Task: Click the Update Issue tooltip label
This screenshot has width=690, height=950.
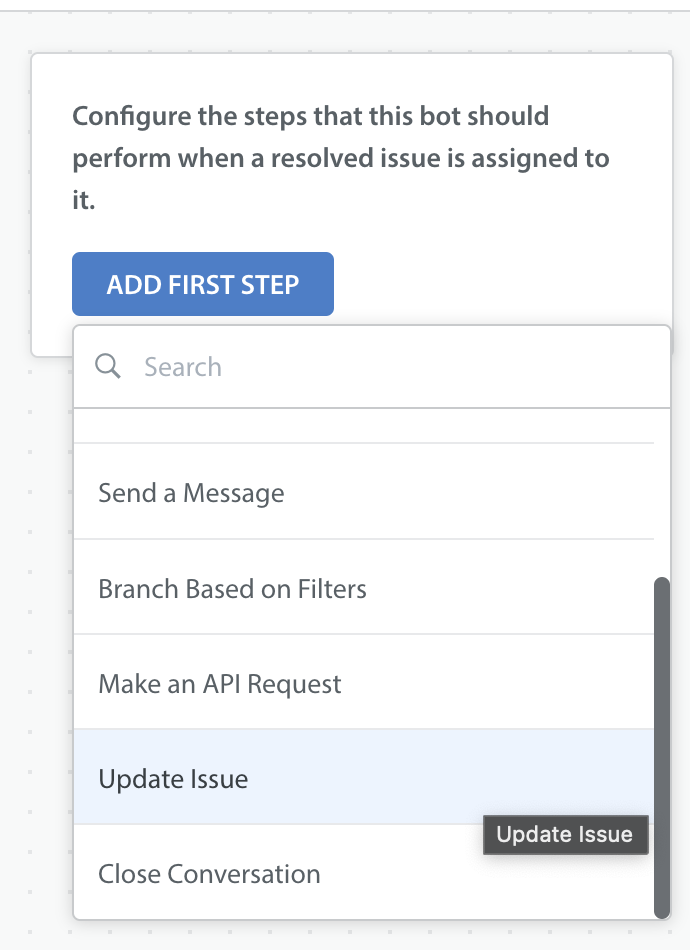Action: (x=565, y=835)
